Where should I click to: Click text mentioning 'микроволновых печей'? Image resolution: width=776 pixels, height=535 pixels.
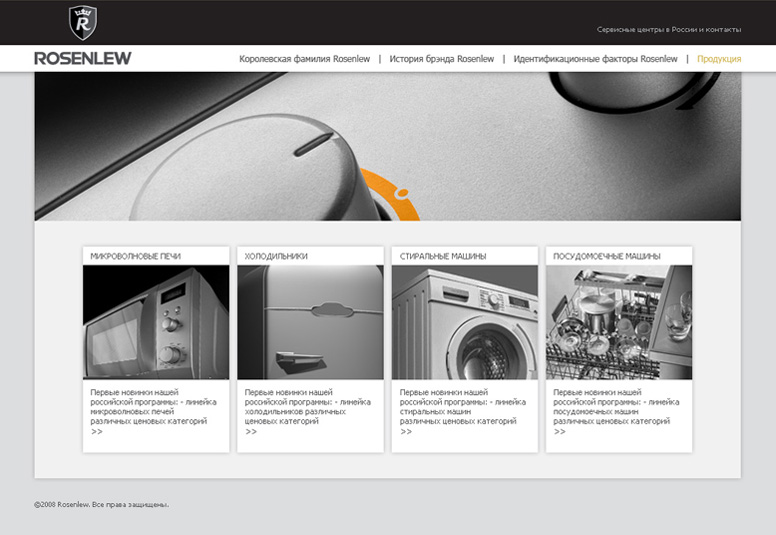(132, 411)
